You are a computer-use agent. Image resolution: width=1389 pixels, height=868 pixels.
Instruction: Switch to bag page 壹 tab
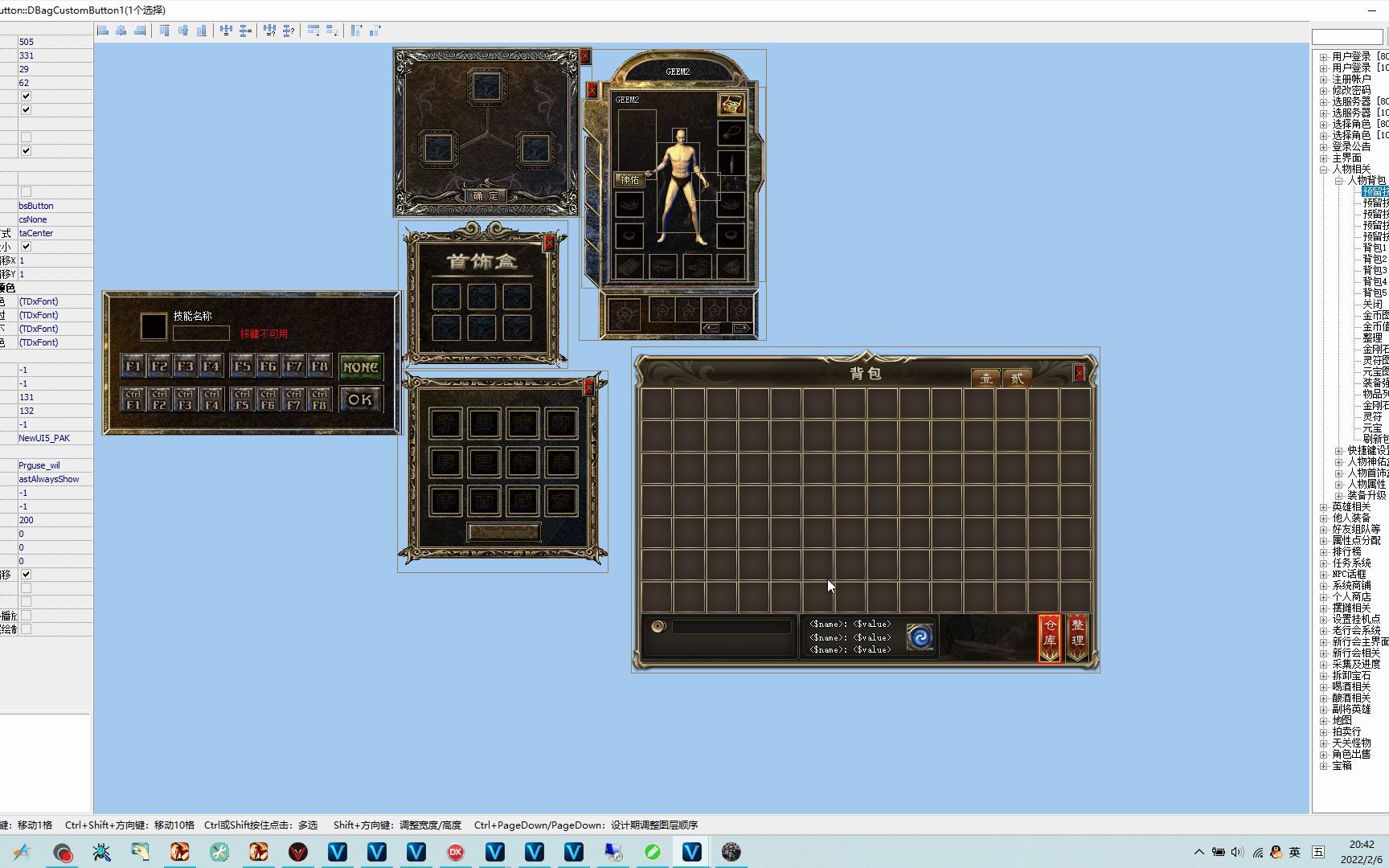point(986,378)
